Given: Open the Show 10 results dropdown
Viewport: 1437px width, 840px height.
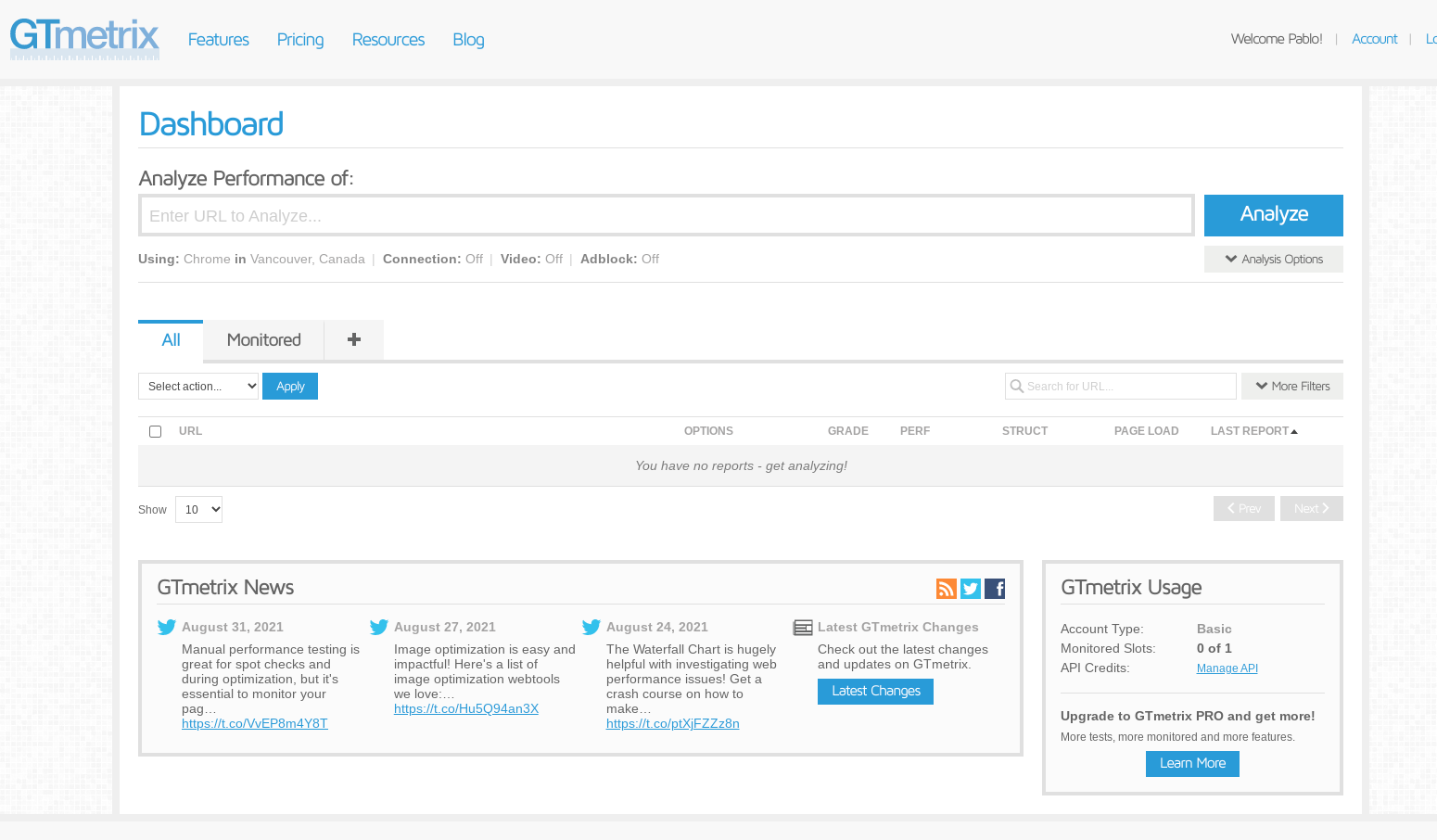Looking at the screenshot, I should point(198,510).
